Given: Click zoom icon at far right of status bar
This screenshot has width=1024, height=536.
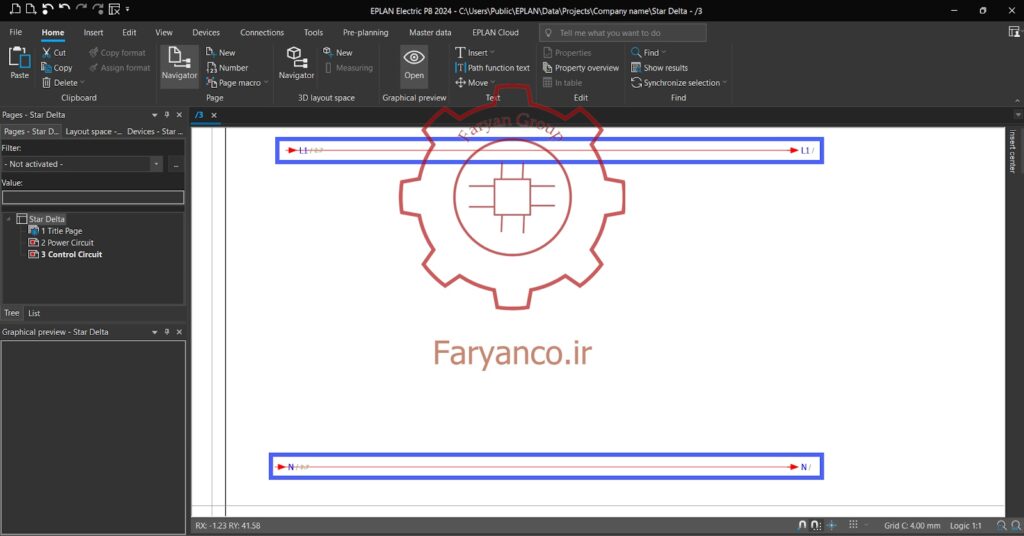Looking at the screenshot, I should (1016, 525).
